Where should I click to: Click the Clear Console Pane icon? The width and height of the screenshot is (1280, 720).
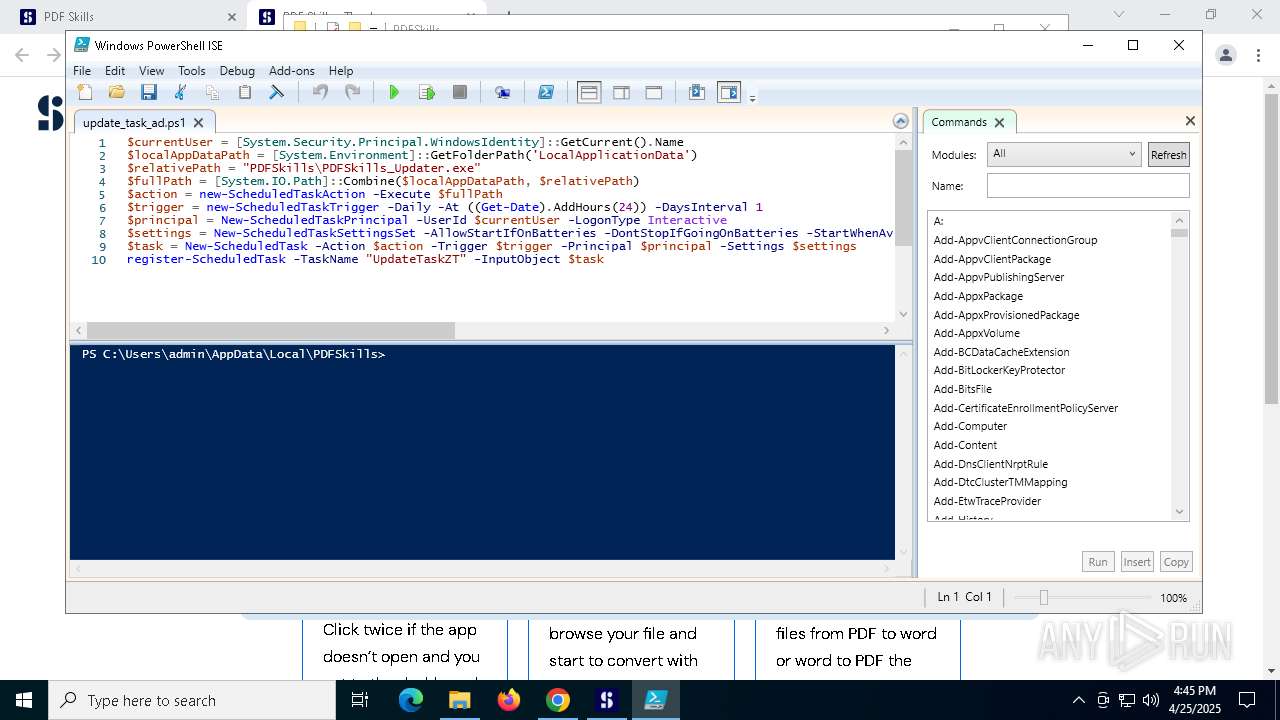[x=277, y=92]
